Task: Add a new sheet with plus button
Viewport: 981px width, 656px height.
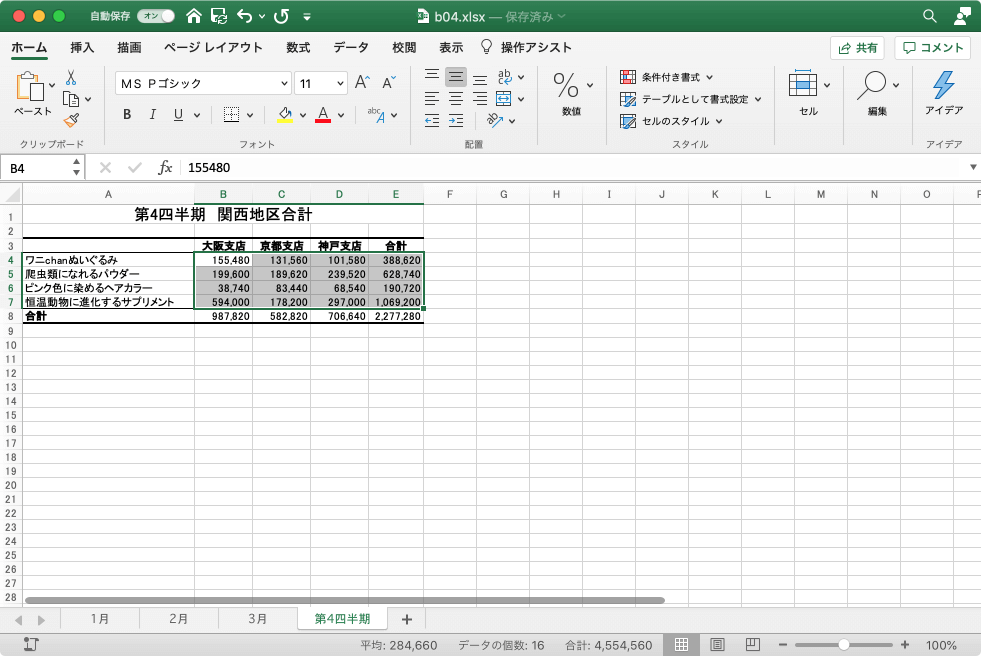Action: (x=407, y=619)
